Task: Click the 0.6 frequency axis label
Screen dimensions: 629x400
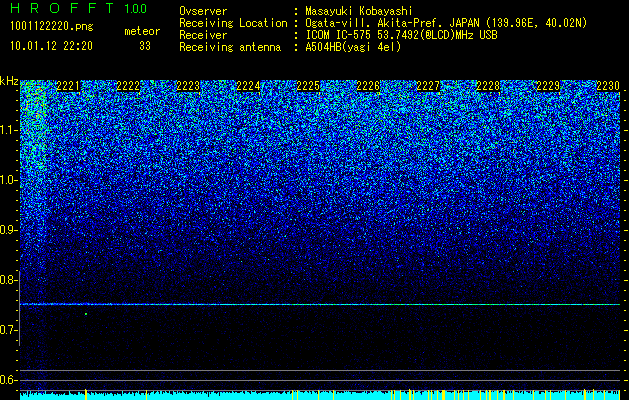Action: tap(7, 380)
